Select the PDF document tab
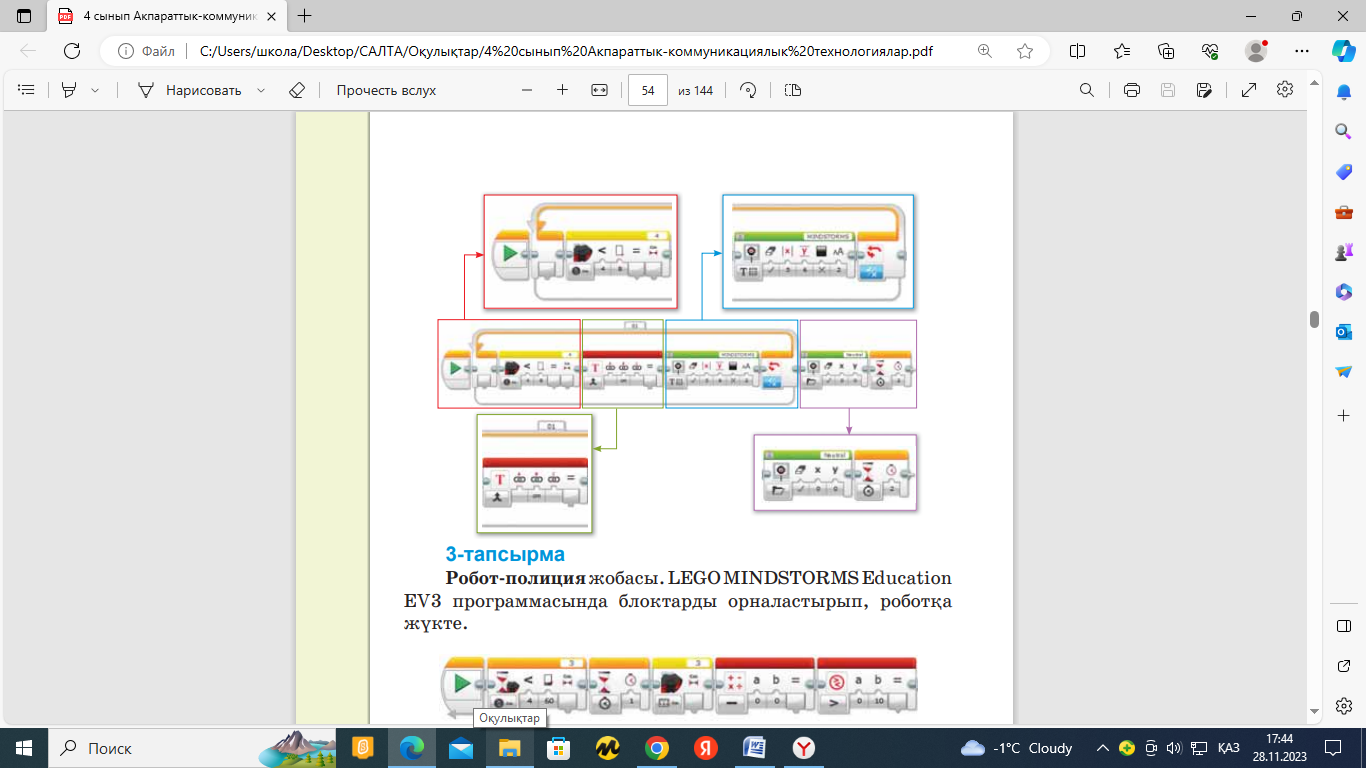 [167, 16]
